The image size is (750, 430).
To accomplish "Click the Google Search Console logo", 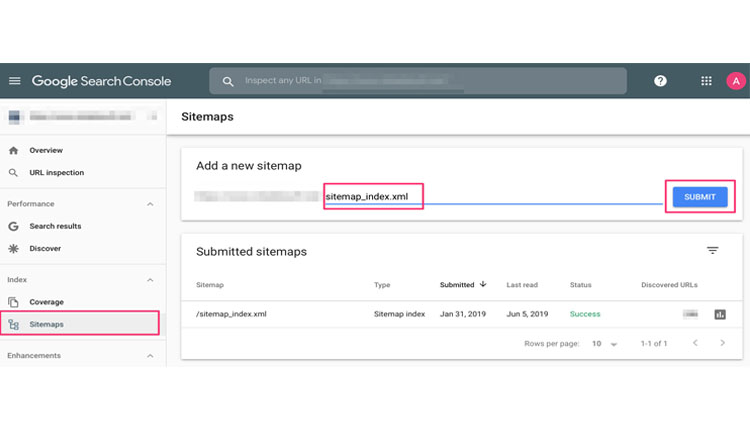I will 101,81.
